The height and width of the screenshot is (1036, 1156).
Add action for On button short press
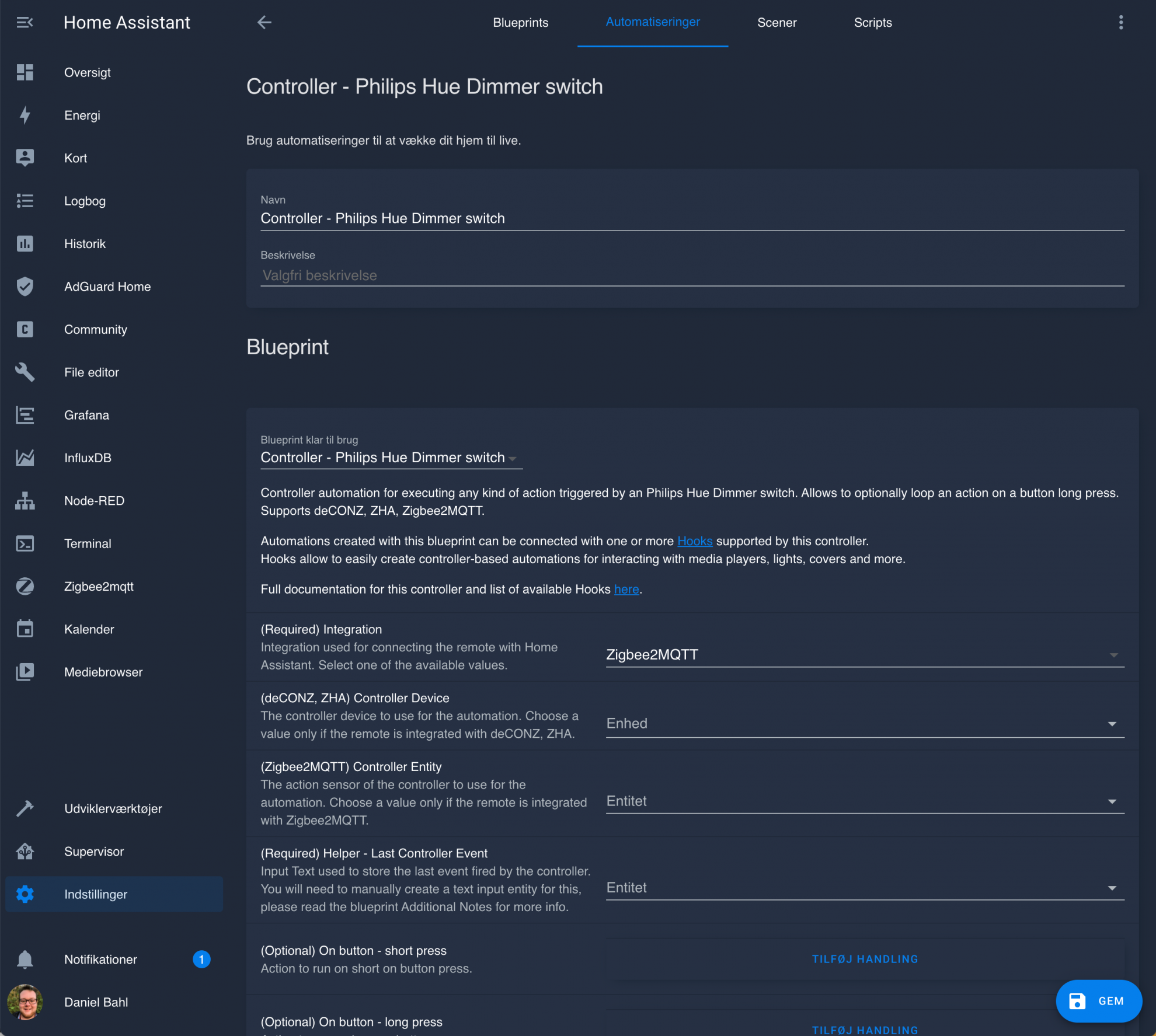click(865, 959)
